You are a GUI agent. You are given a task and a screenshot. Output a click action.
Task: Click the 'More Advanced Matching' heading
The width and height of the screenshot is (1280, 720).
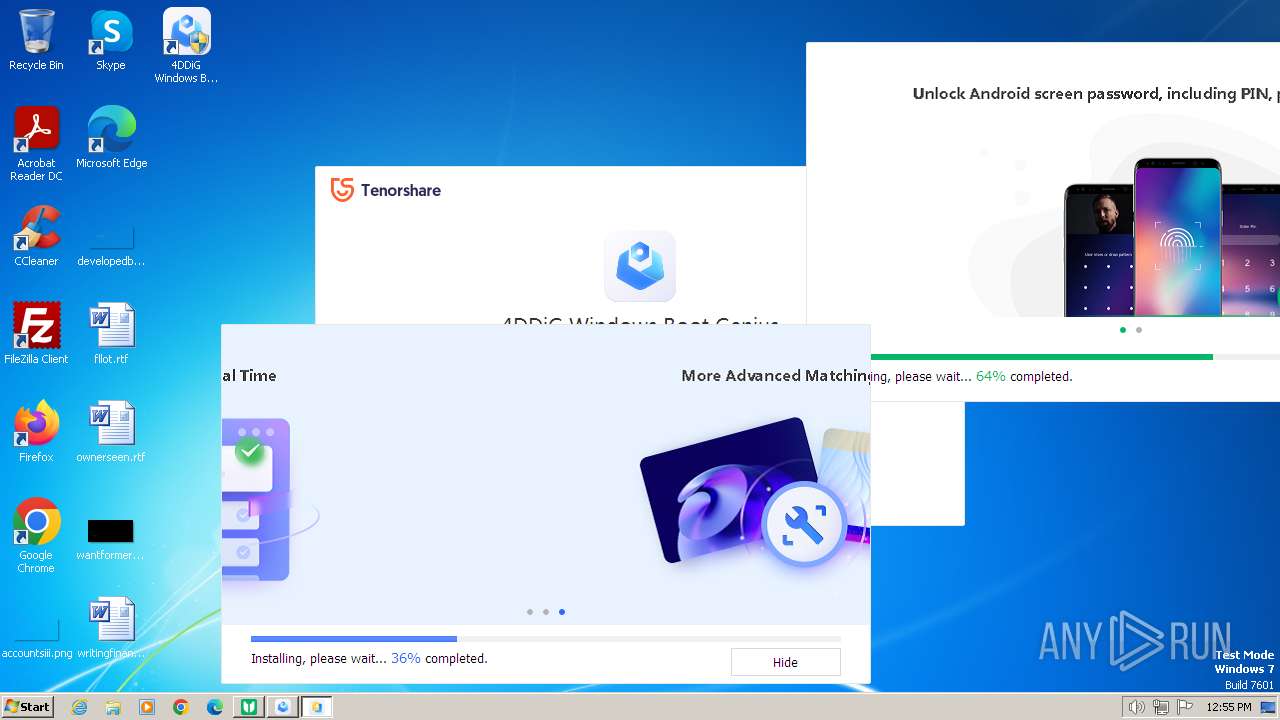[x=776, y=376]
